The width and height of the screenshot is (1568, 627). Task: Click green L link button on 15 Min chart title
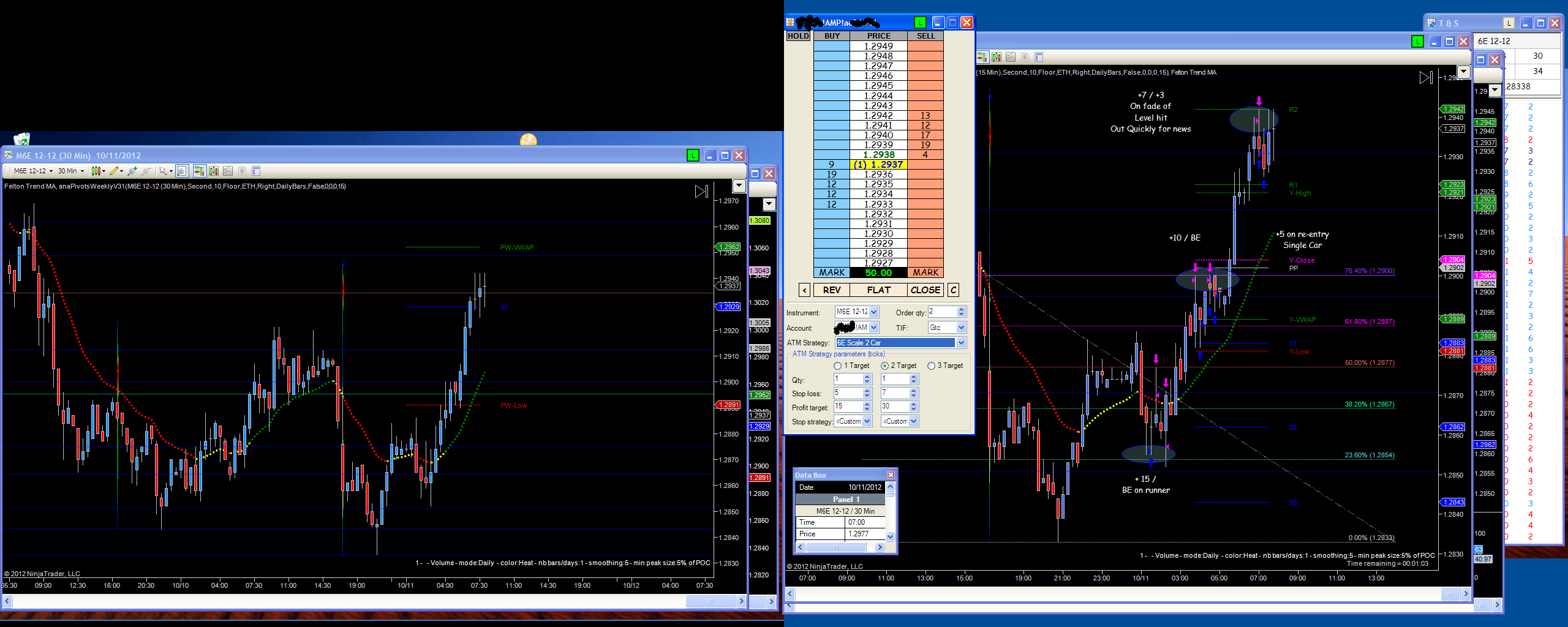click(x=1417, y=42)
